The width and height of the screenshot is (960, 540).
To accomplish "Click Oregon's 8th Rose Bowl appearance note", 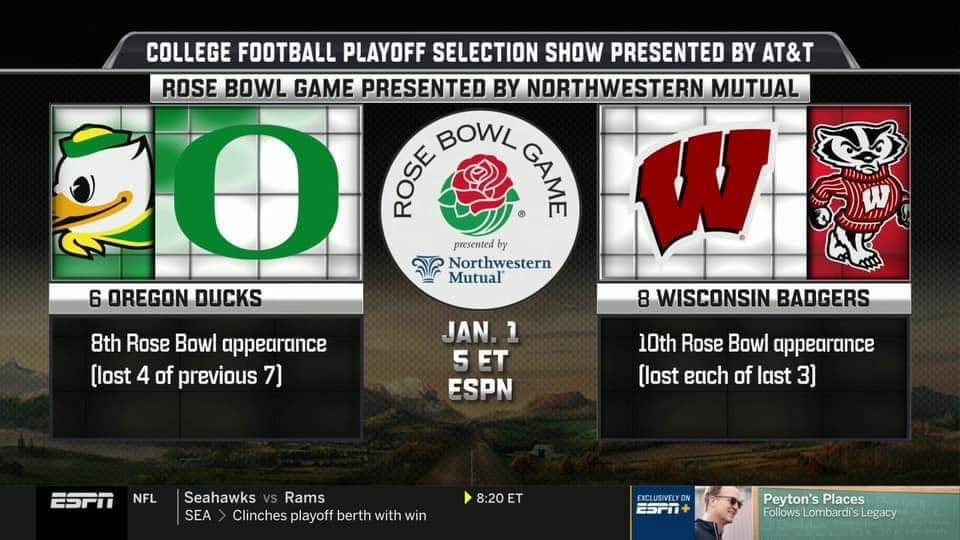I will tap(207, 361).
